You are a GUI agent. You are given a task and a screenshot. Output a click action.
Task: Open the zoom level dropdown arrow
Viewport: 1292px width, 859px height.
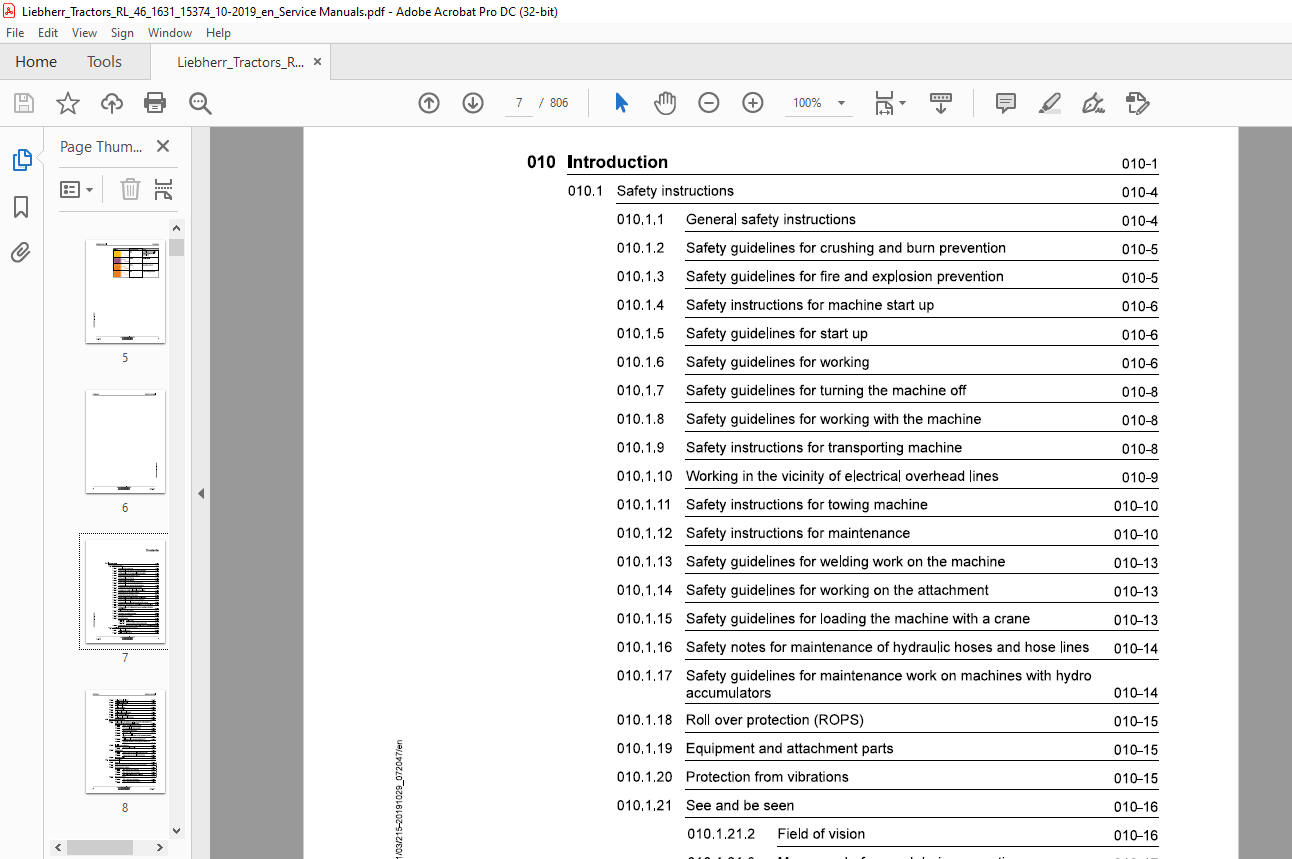pyautogui.click(x=841, y=103)
